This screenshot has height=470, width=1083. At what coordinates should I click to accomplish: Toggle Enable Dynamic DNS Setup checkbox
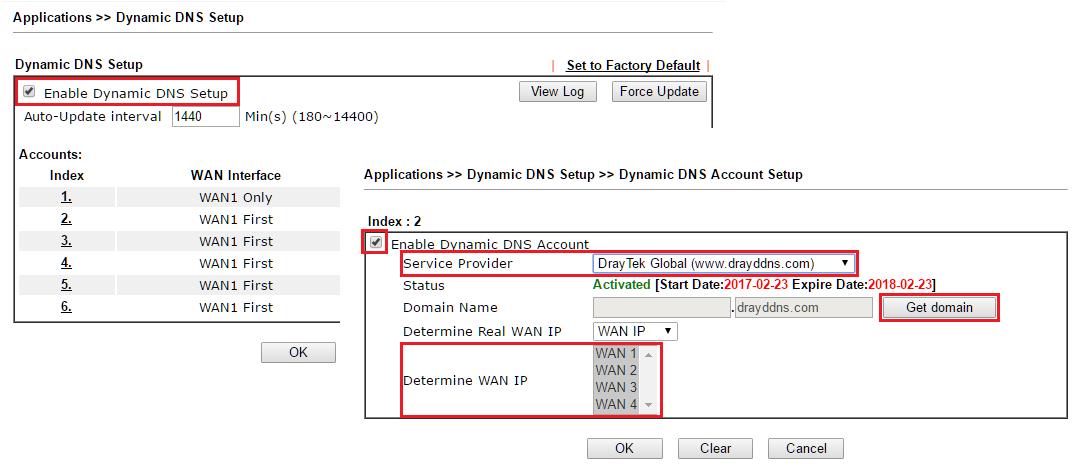tap(29, 92)
